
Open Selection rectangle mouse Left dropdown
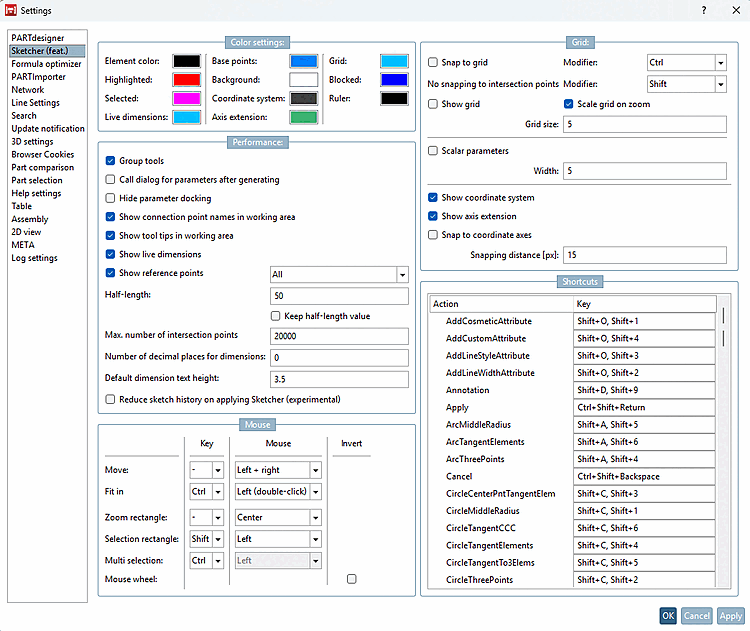click(x=278, y=539)
